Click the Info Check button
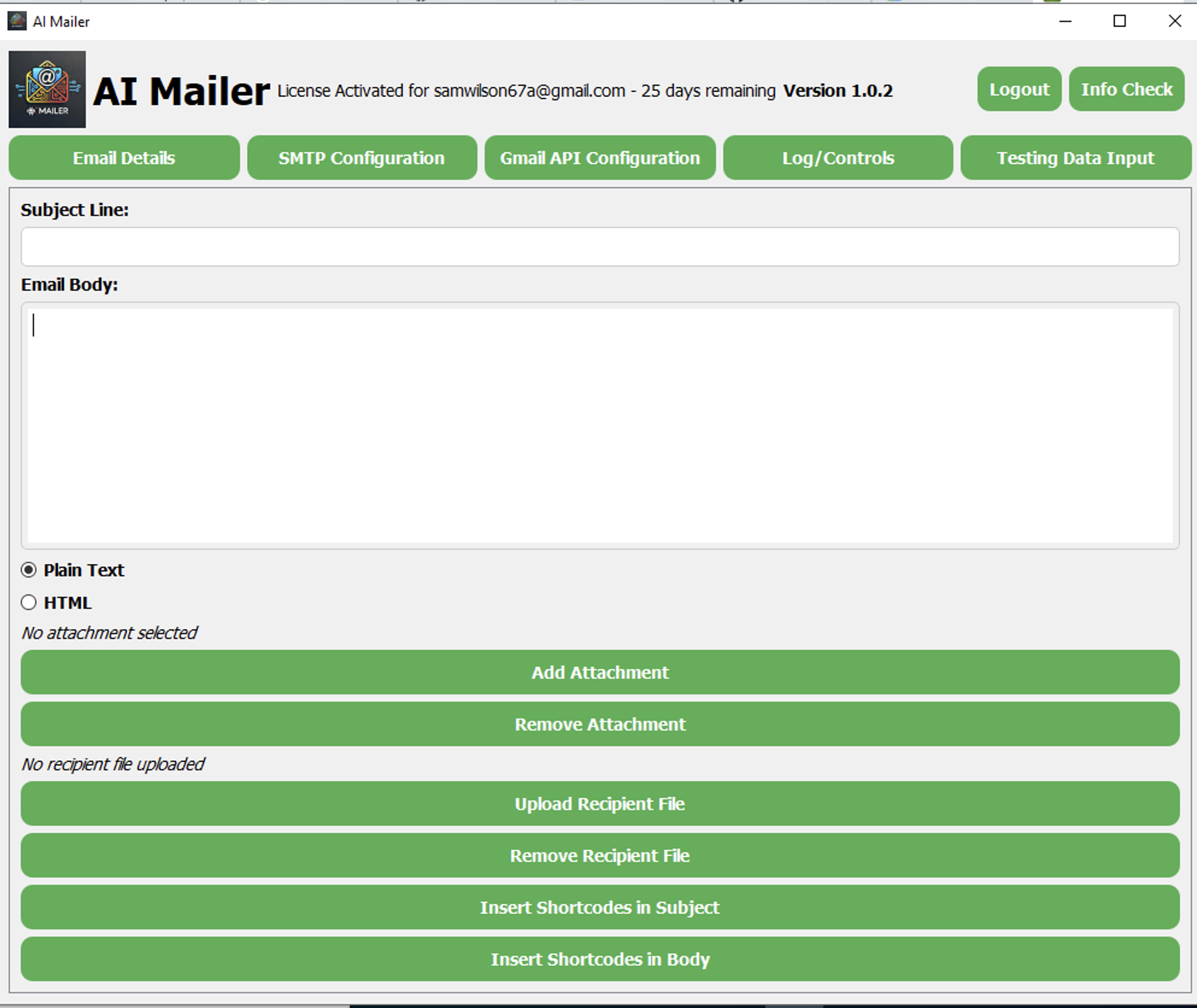Viewport: 1197px width, 1008px height. 1126,89
